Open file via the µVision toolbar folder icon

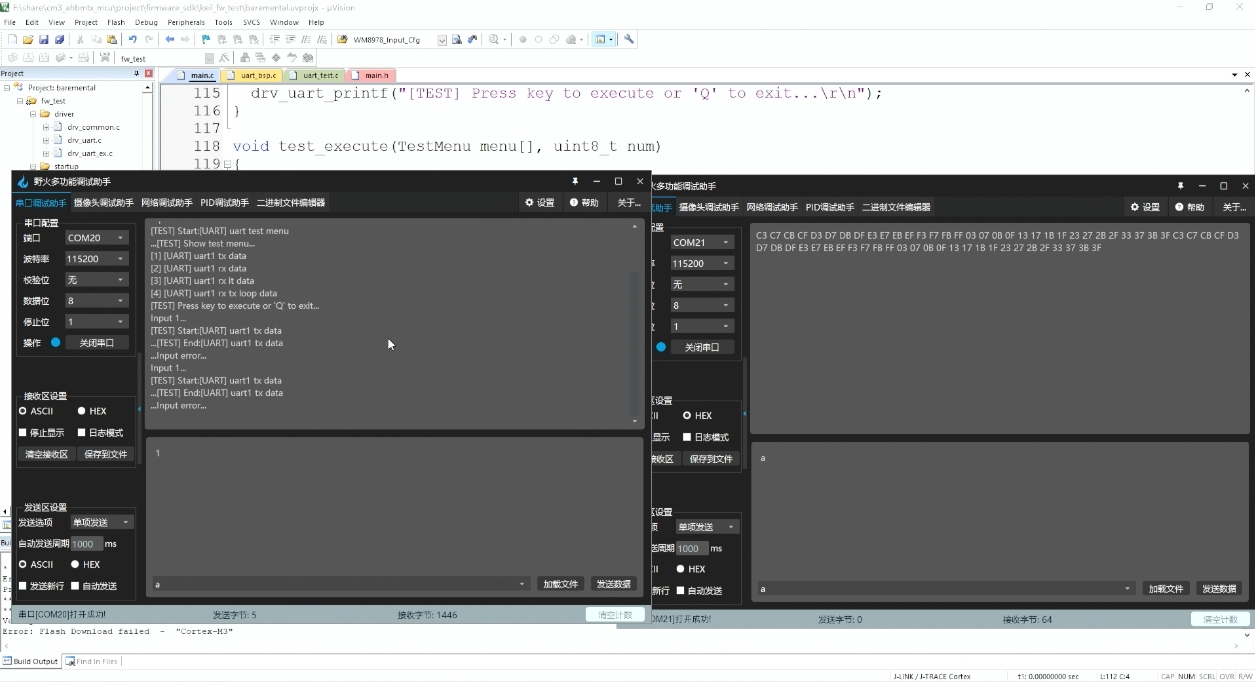[x=28, y=39]
